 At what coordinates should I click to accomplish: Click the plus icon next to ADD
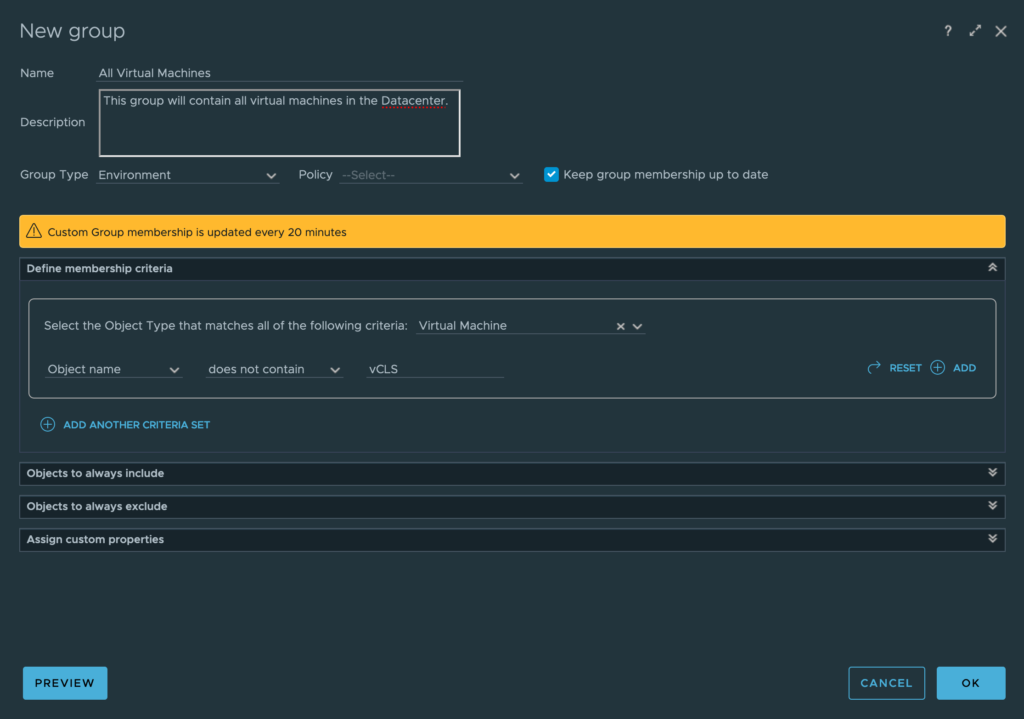(x=937, y=368)
